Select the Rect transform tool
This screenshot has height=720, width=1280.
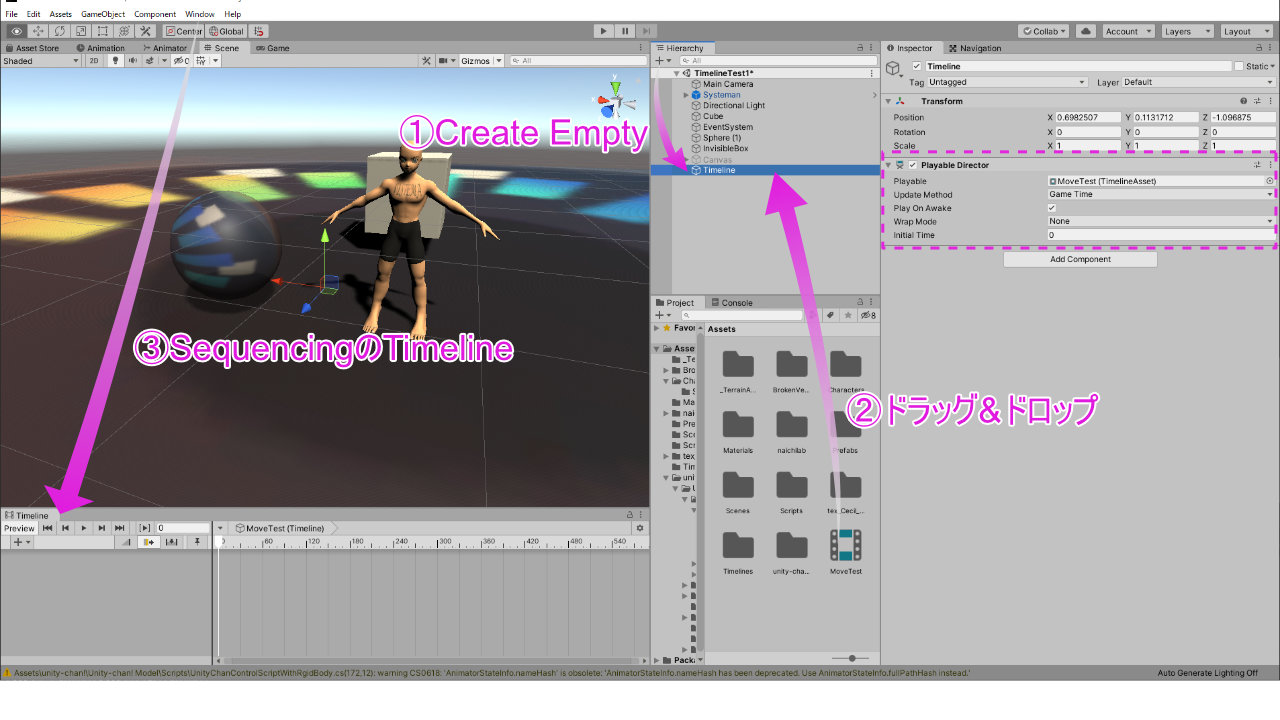[103, 31]
